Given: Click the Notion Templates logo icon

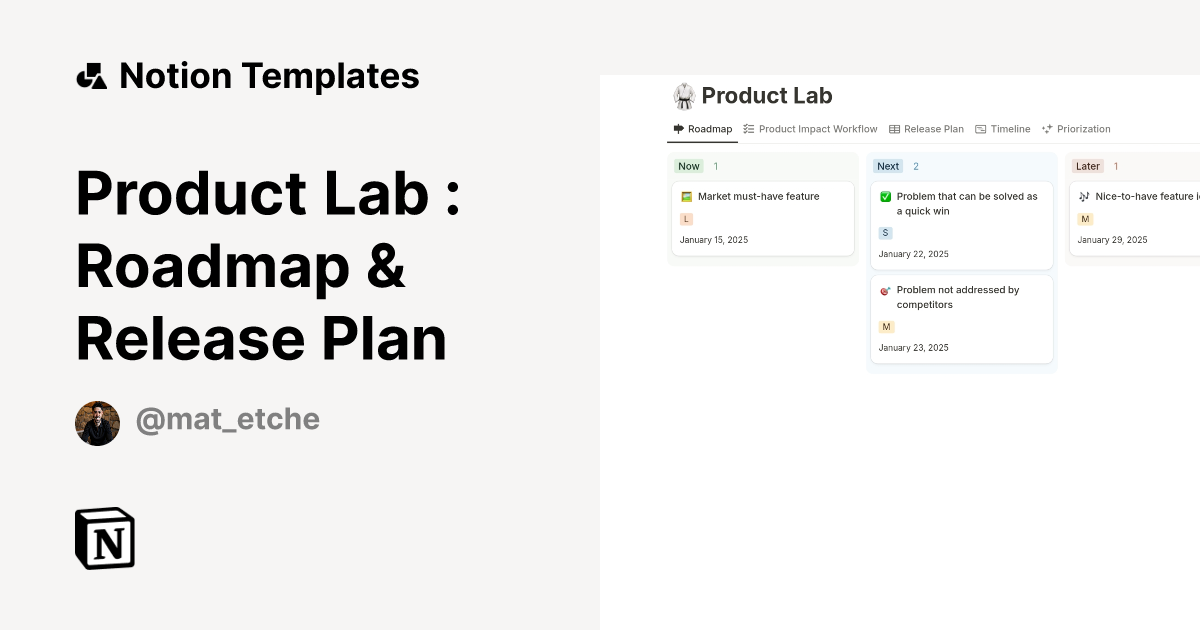Looking at the screenshot, I should click(x=91, y=75).
